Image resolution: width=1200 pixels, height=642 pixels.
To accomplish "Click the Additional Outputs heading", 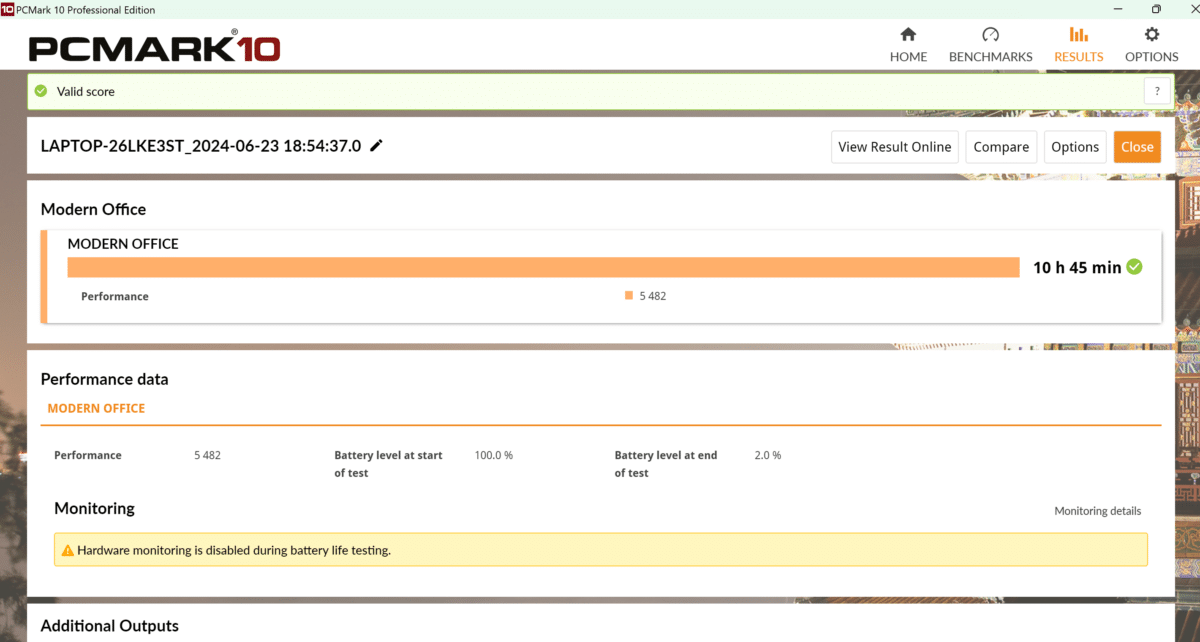I will [x=109, y=626].
